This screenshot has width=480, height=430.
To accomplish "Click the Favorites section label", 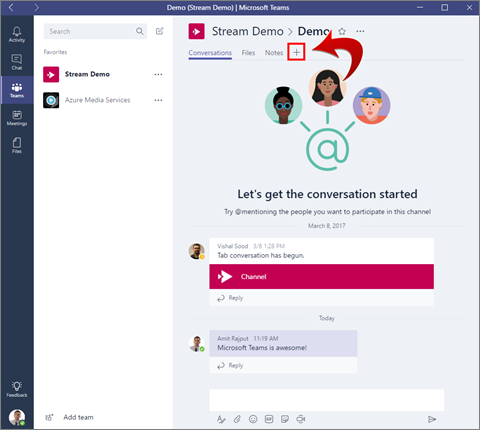I will 55,52.
